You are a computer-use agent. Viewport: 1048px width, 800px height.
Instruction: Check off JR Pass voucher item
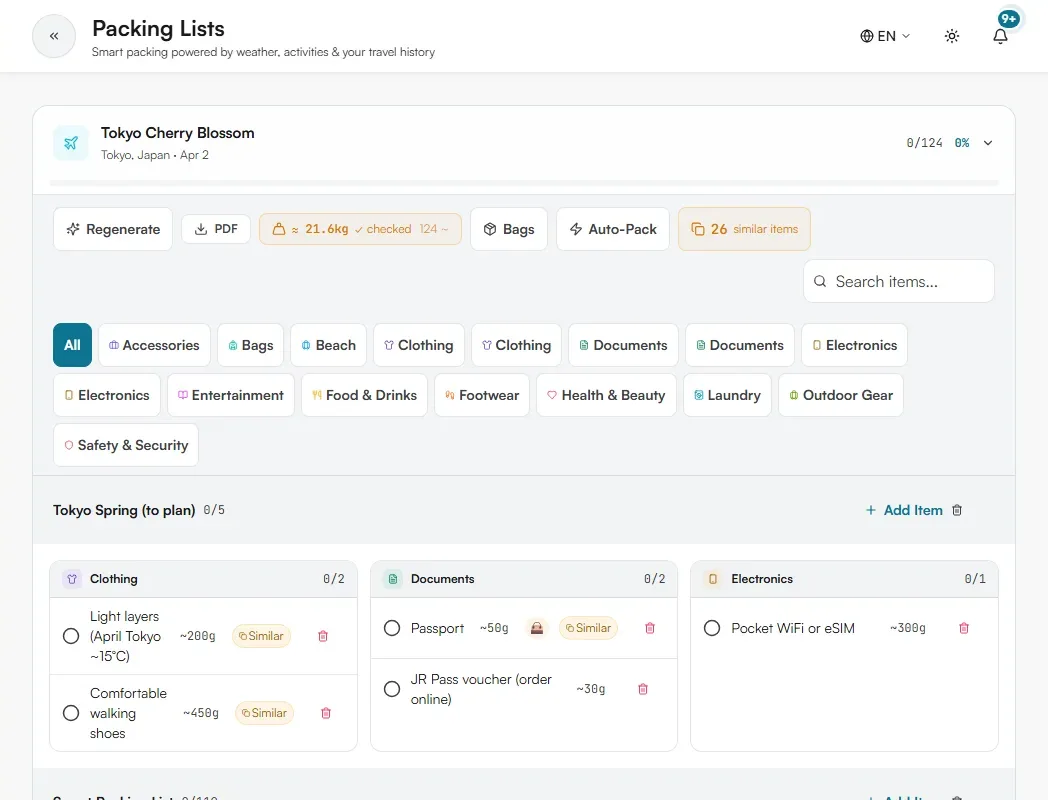point(392,689)
